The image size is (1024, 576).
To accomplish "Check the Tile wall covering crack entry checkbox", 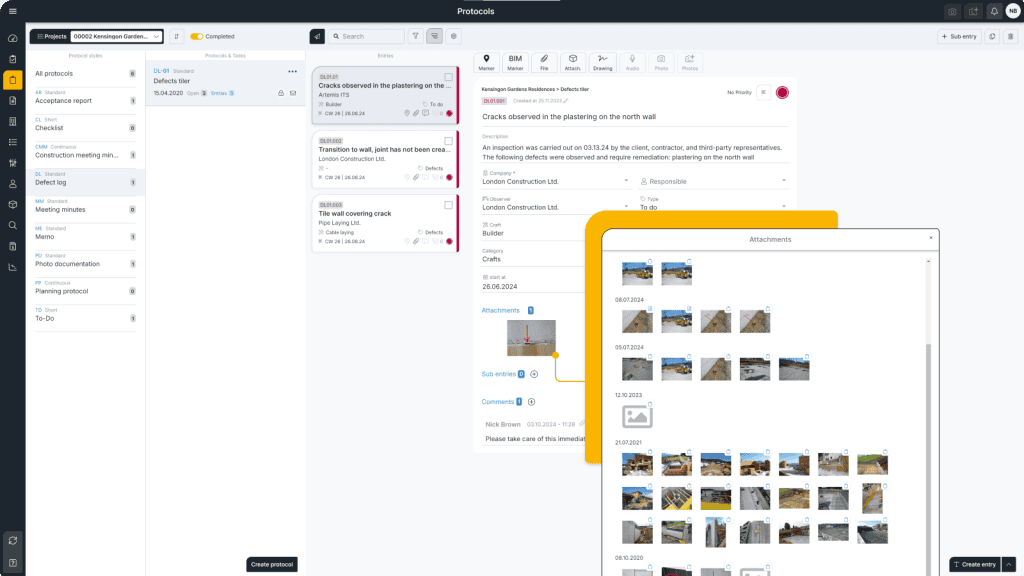I will [448, 205].
